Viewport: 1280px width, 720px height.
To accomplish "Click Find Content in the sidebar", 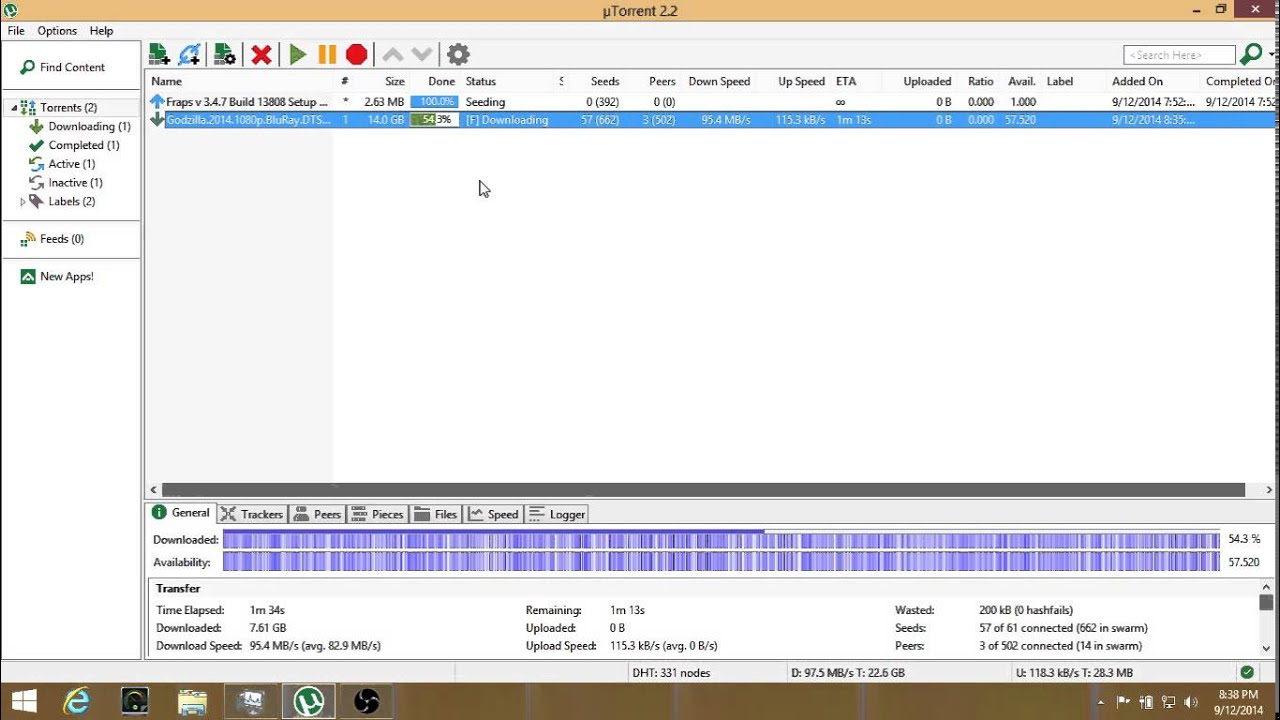I will [62, 67].
